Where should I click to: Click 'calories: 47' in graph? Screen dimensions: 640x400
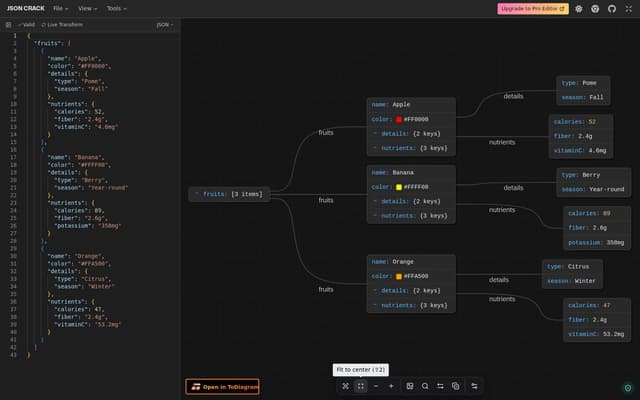[x=597, y=305]
